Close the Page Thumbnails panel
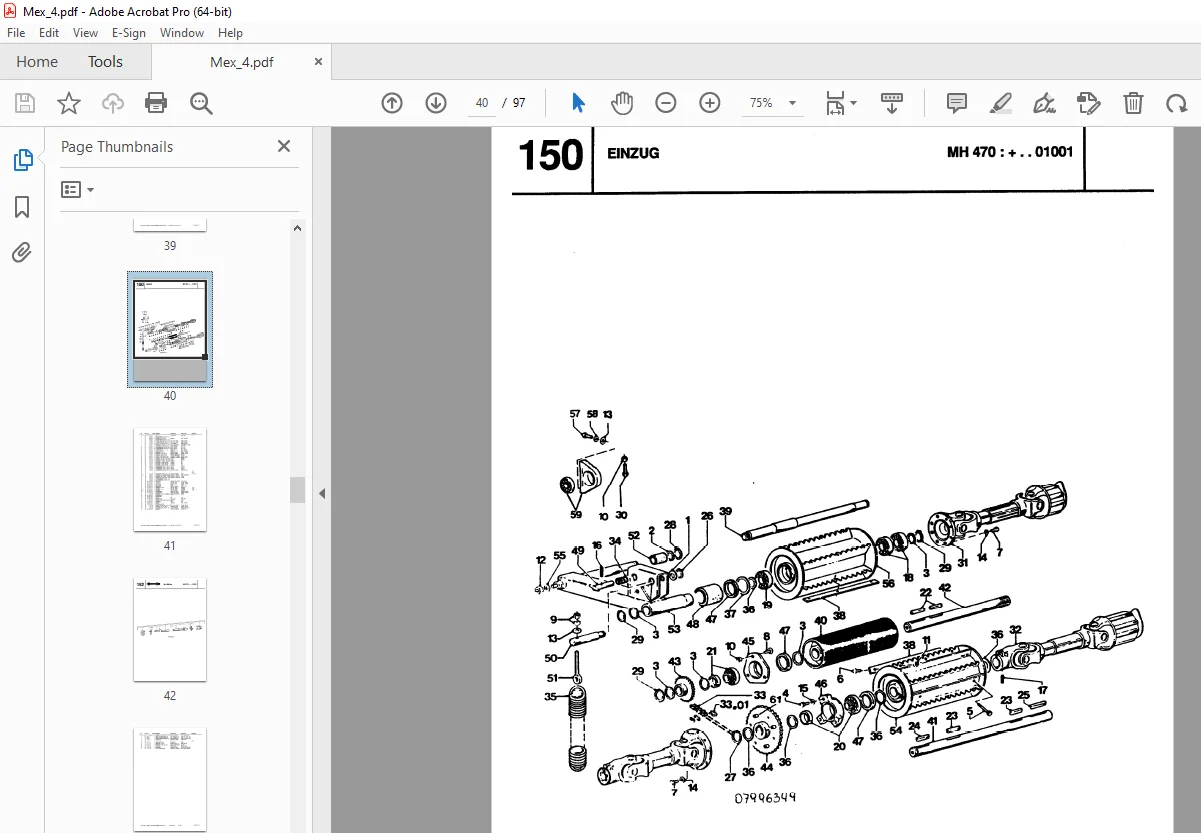1201x833 pixels. tap(284, 146)
